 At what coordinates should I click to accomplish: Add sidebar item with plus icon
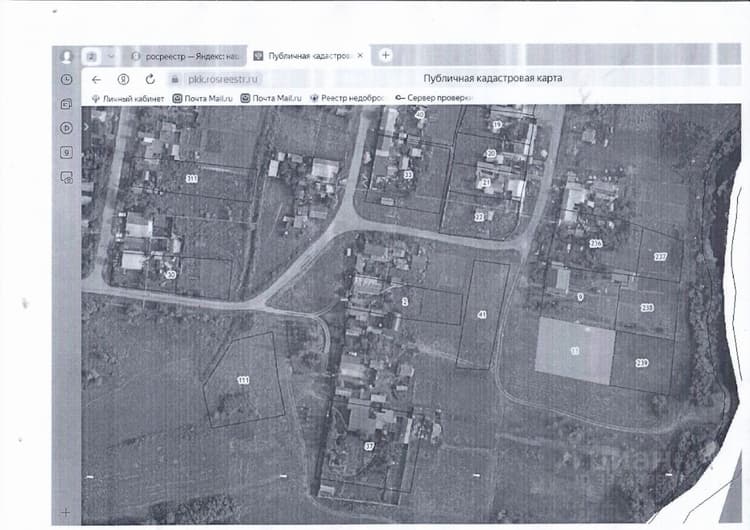point(66,512)
